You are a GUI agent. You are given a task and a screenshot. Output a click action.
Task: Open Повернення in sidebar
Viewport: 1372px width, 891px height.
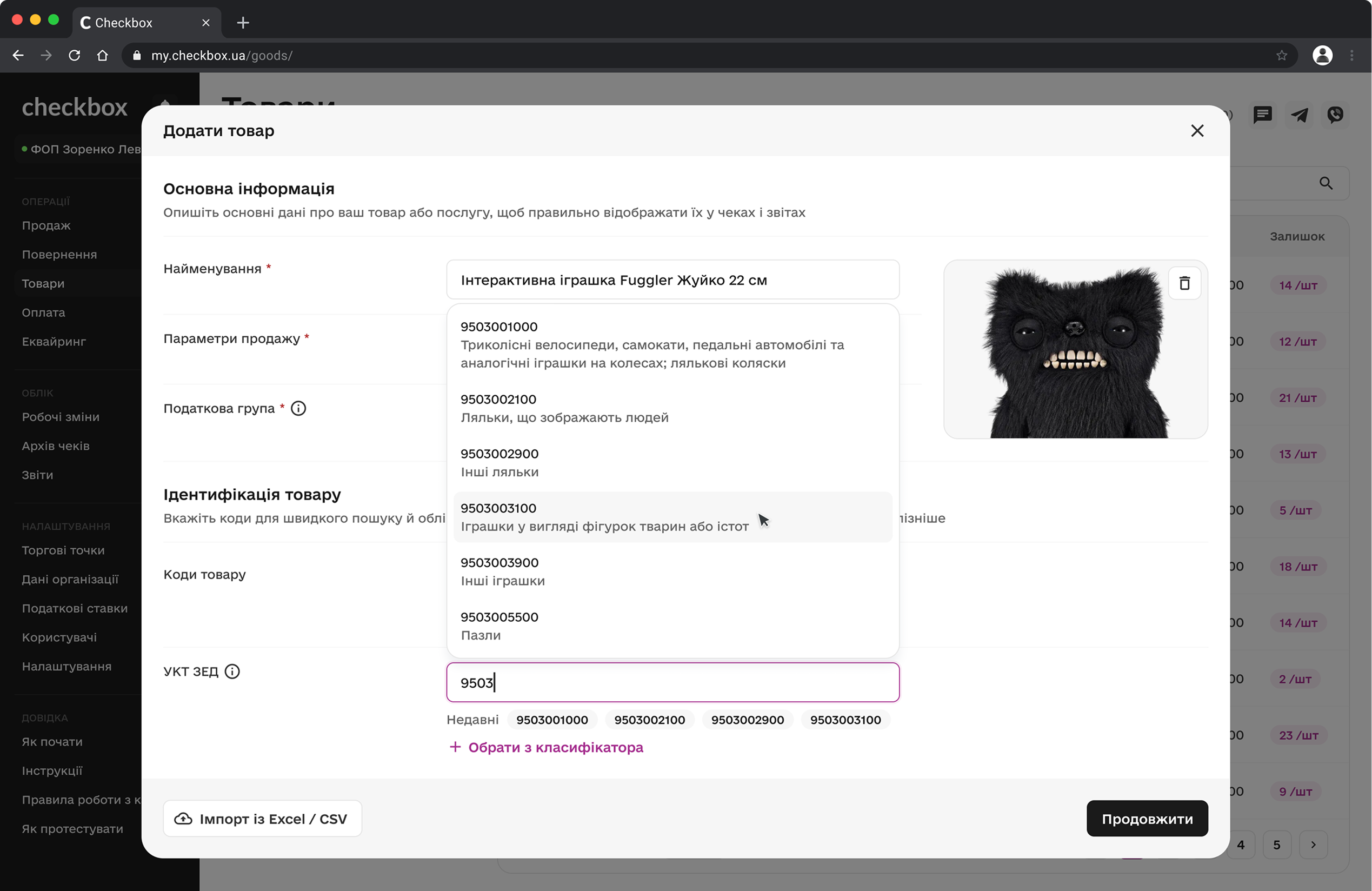pos(59,254)
